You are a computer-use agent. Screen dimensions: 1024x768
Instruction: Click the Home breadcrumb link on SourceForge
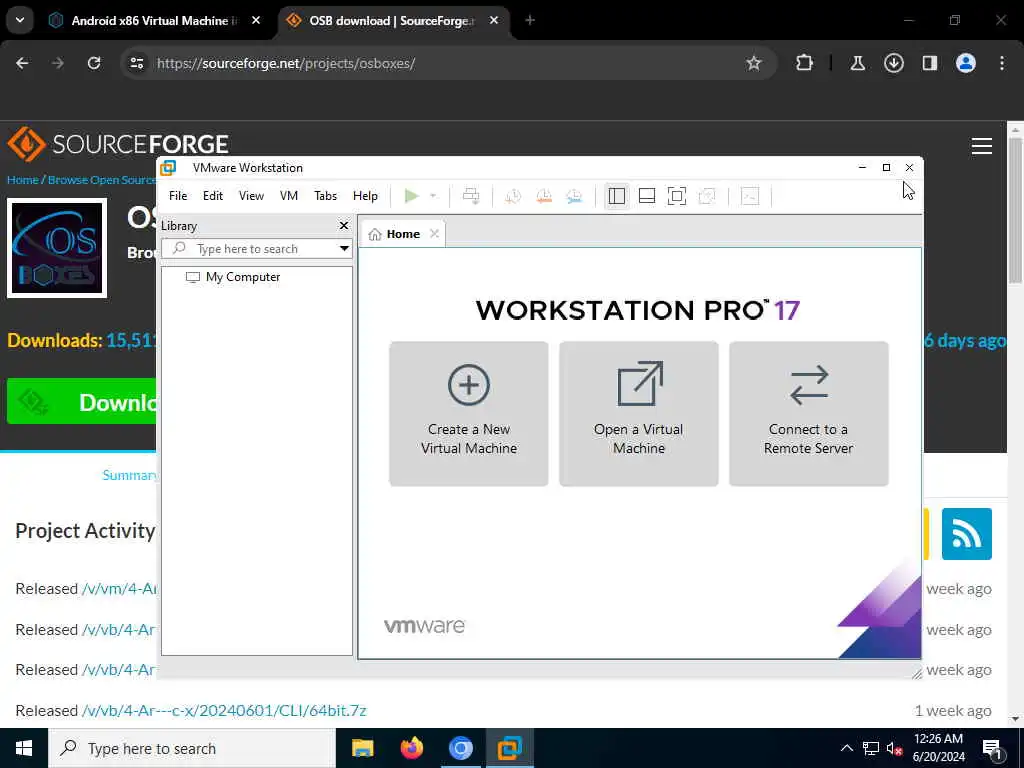pyautogui.click(x=23, y=180)
